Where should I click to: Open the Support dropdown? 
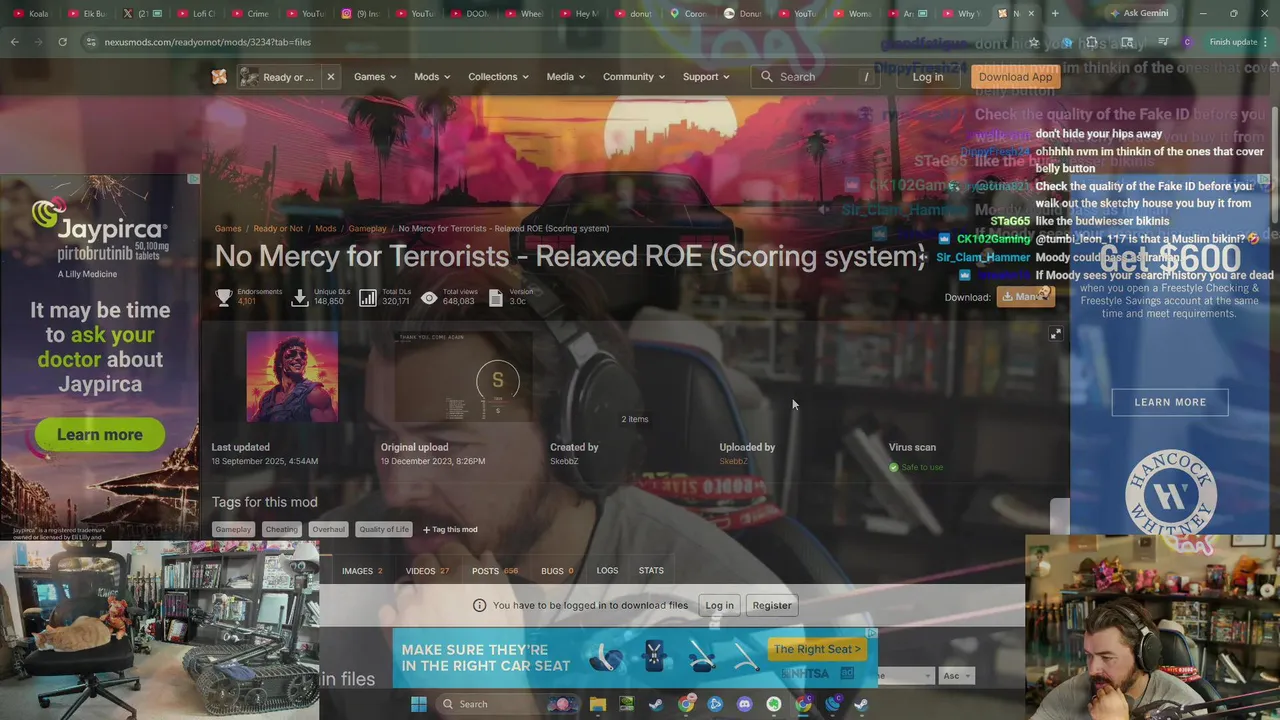[706, 77]
